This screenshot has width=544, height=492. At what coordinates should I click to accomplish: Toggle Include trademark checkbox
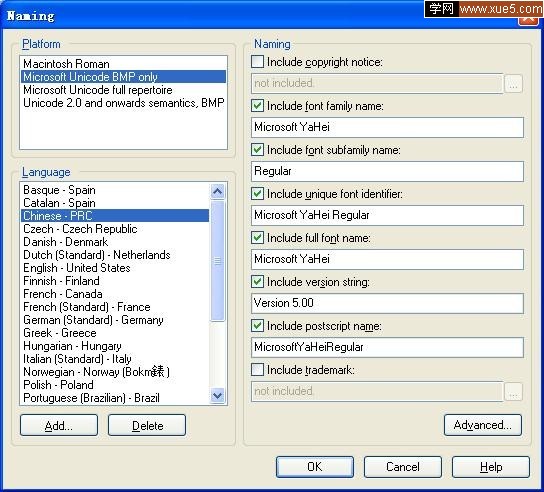(x=257, y=370)
